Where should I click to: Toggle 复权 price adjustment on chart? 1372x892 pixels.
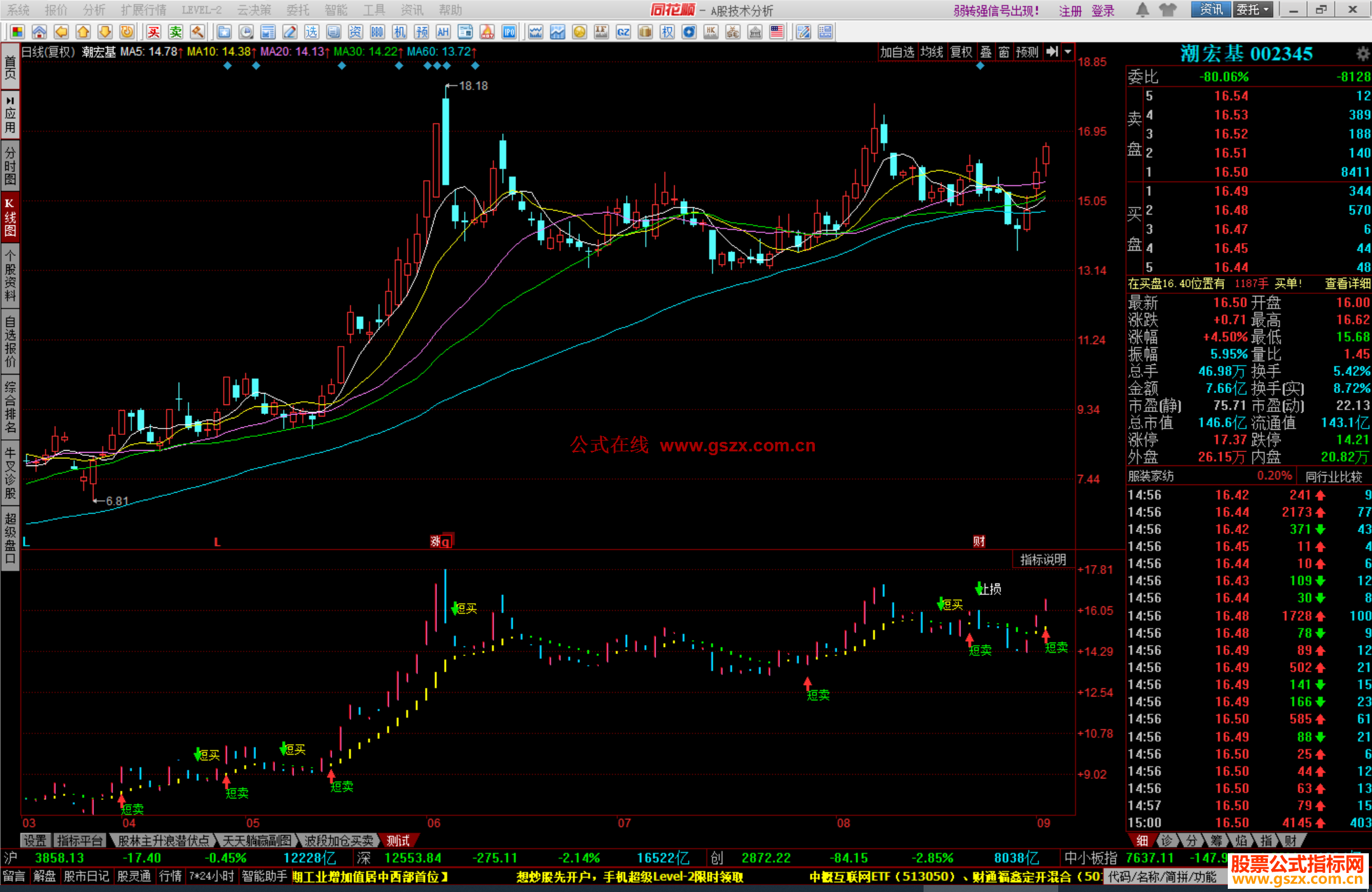tap(961, 52)
